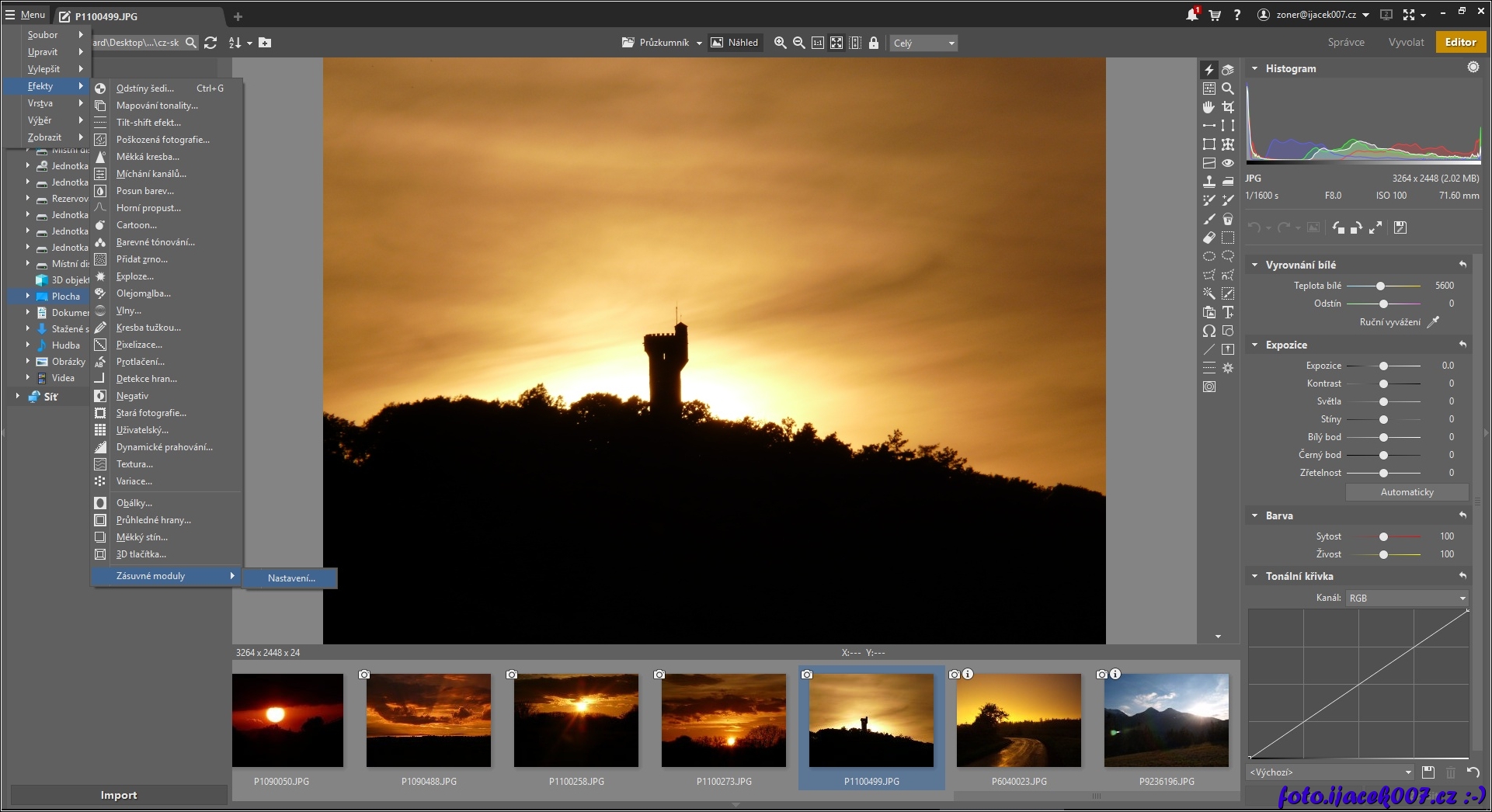Choose Negativ from the Efekty menu
This screenshot has width=1492, height=812.
pos(132,396)
